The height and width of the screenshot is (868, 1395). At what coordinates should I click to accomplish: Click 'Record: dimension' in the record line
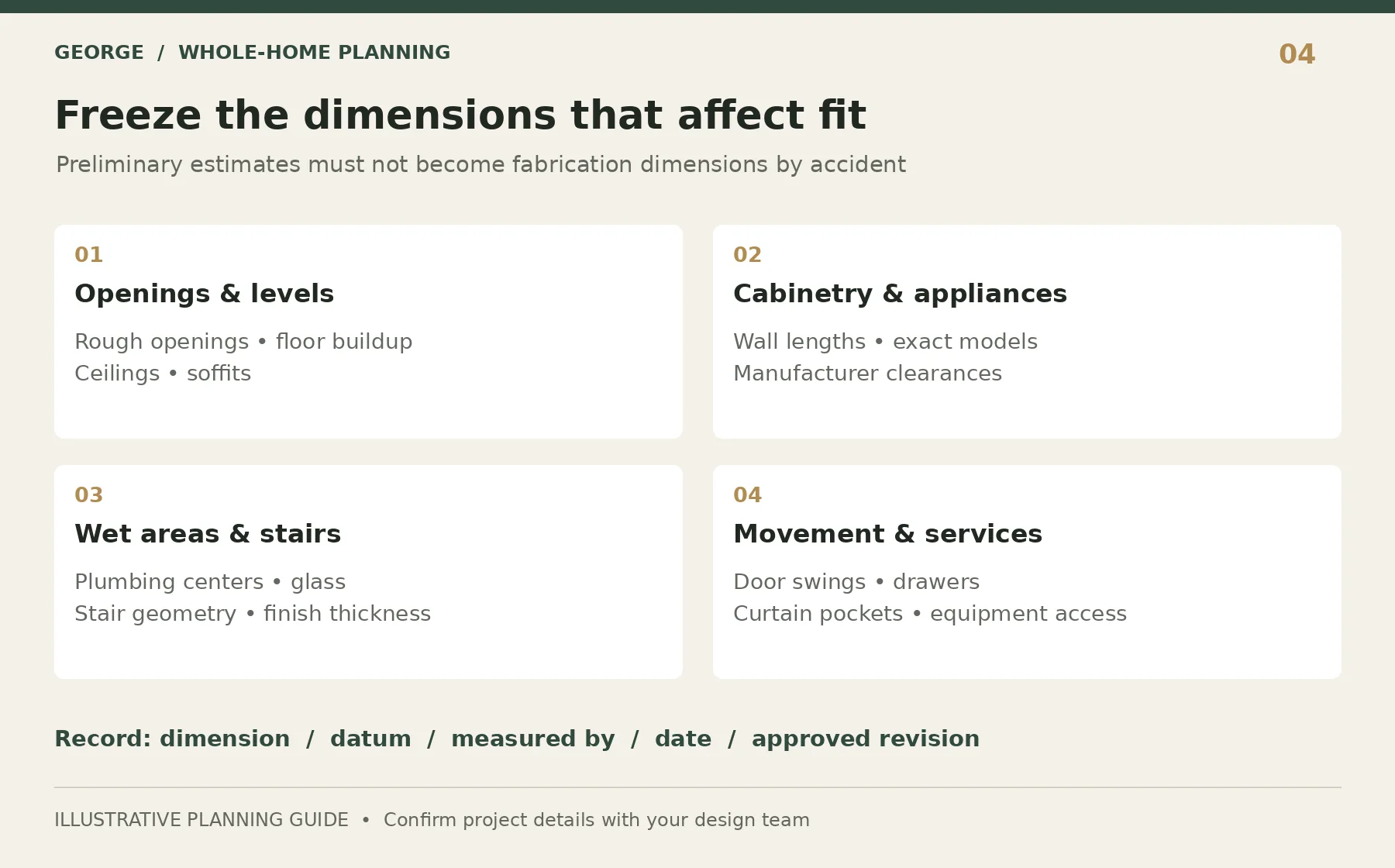point(172,739)
